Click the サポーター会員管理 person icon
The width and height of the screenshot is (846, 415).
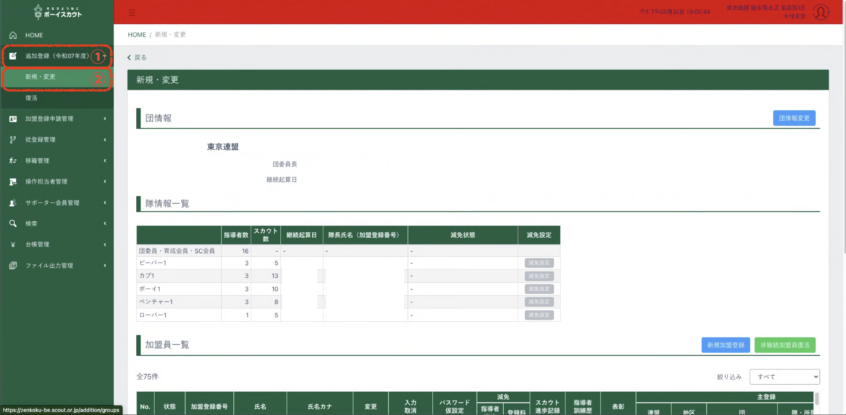point(12,203)
